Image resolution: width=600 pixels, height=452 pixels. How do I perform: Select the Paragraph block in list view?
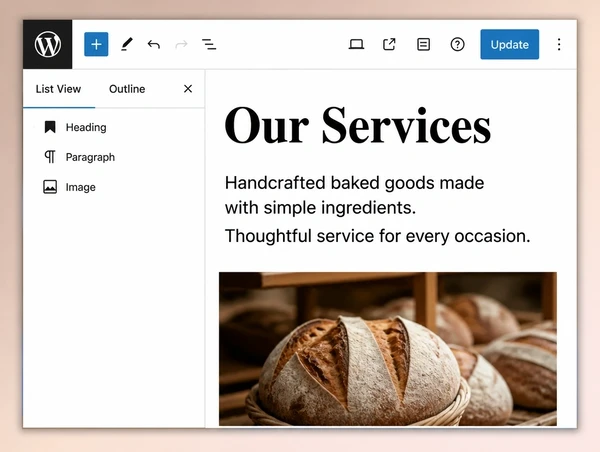tap(114, 157)
